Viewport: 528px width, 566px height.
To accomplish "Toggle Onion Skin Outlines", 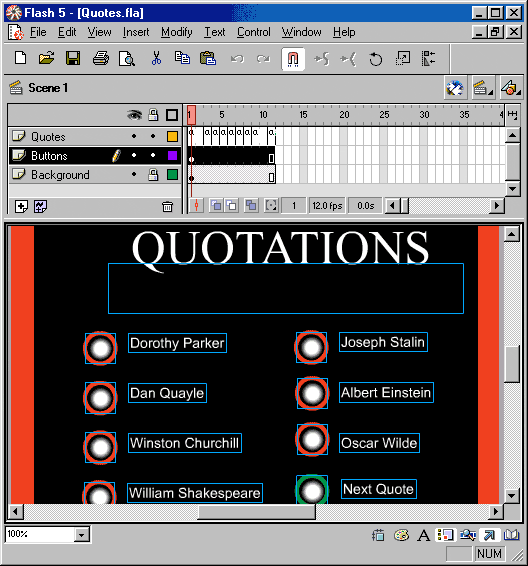I will 231,206.
